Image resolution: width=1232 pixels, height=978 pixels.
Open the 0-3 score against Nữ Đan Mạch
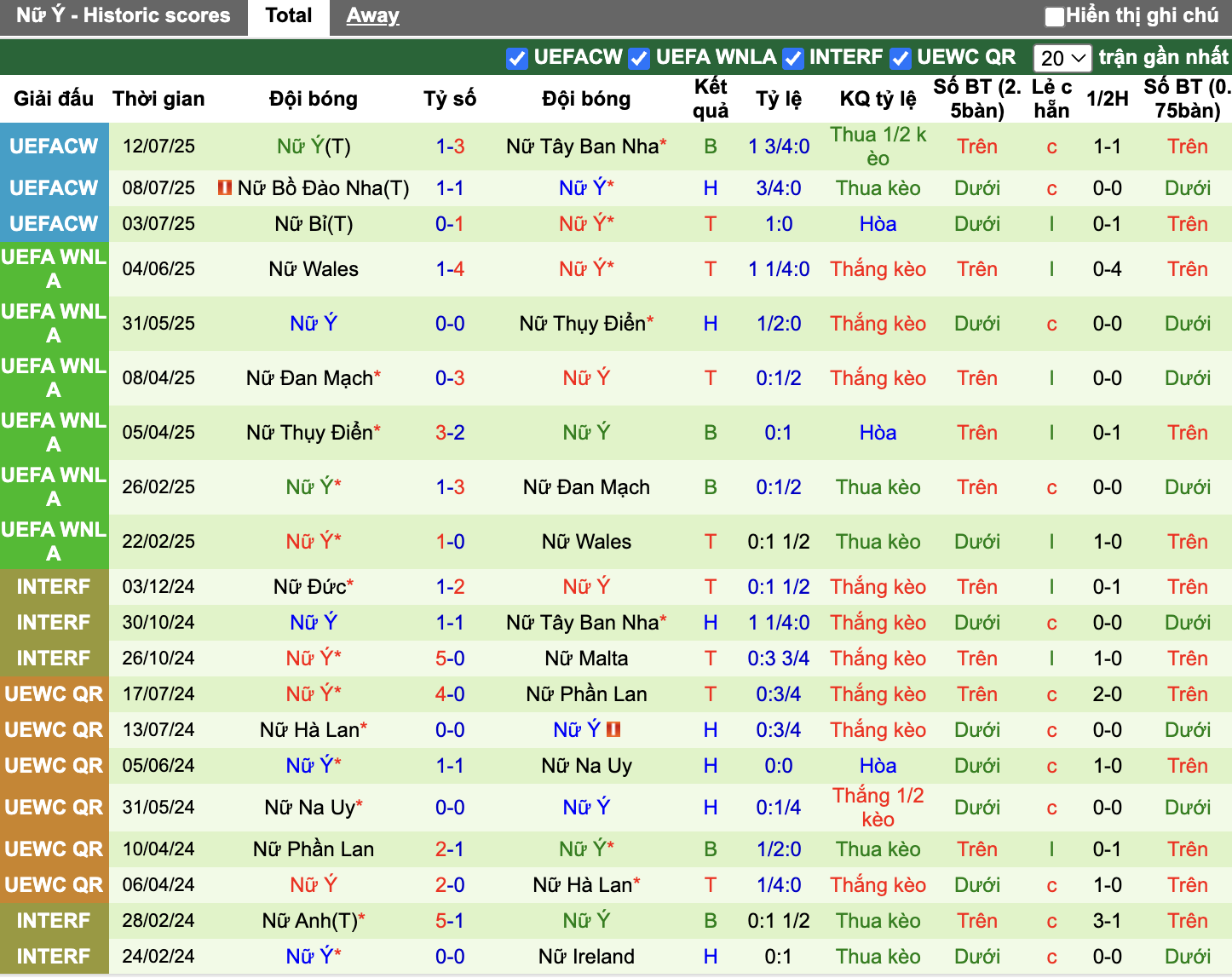pos(450,378)
